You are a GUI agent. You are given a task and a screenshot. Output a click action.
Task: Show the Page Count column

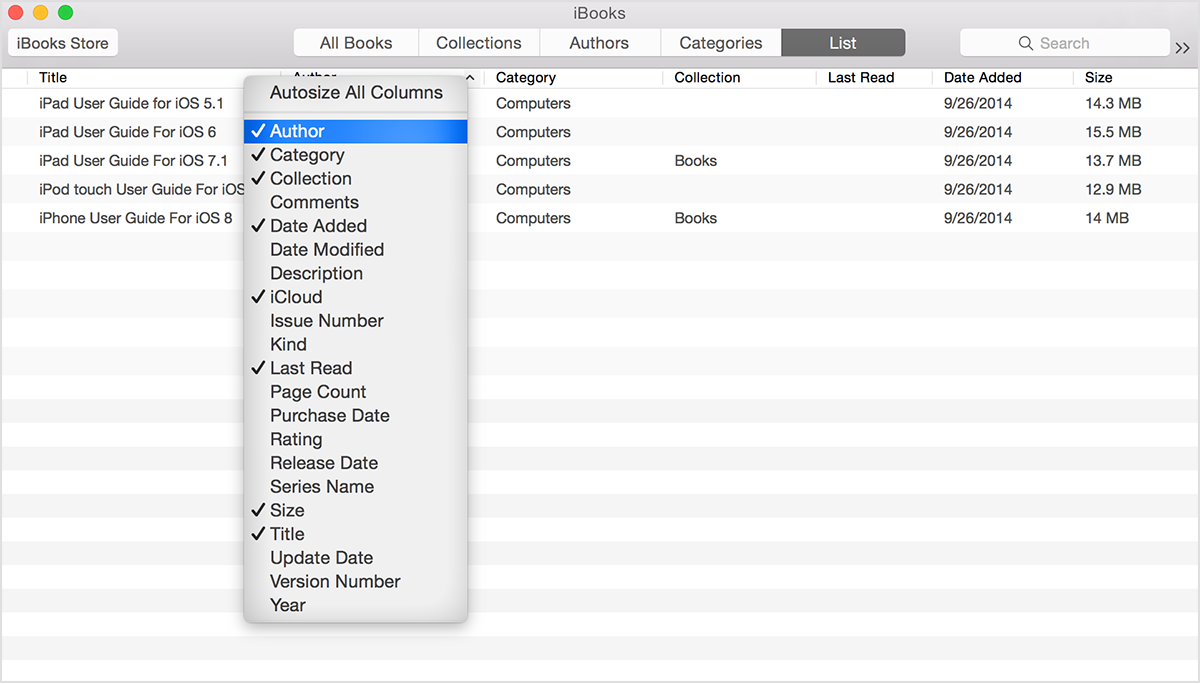[x=355, y=392]
